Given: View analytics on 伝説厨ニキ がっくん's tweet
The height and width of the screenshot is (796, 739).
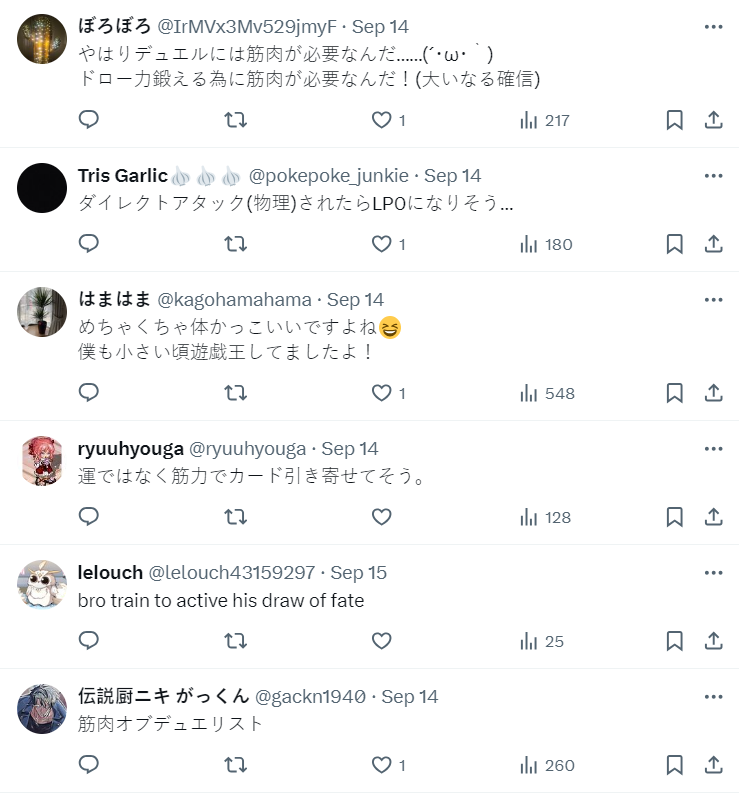Looking at the screenshot, I should (547, 765).
